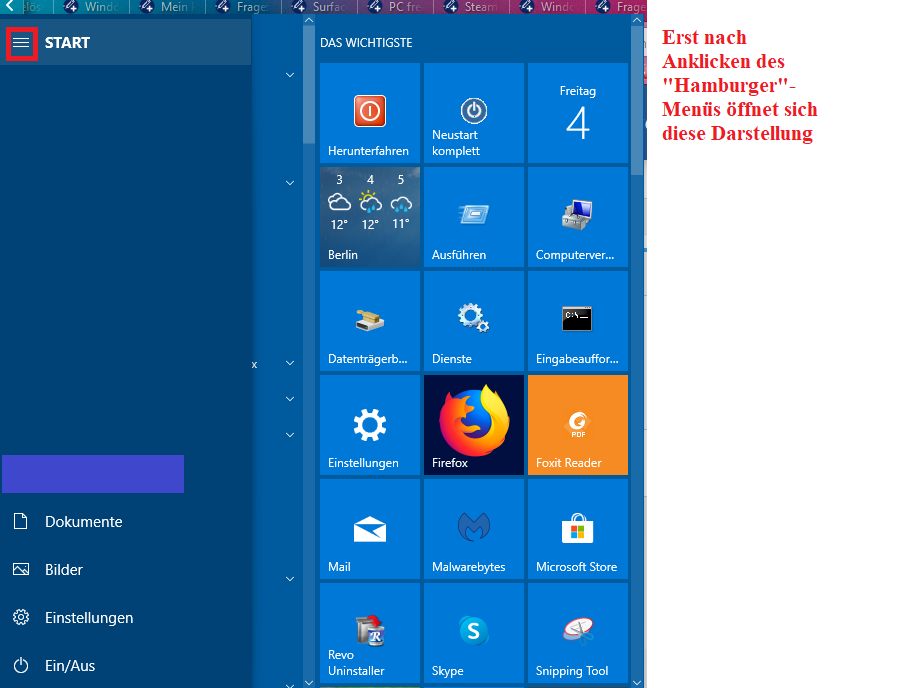Collapse the Start hamburger menu
Image resolution: width=914 pixels, height=688 pixels.
[22, 43]
